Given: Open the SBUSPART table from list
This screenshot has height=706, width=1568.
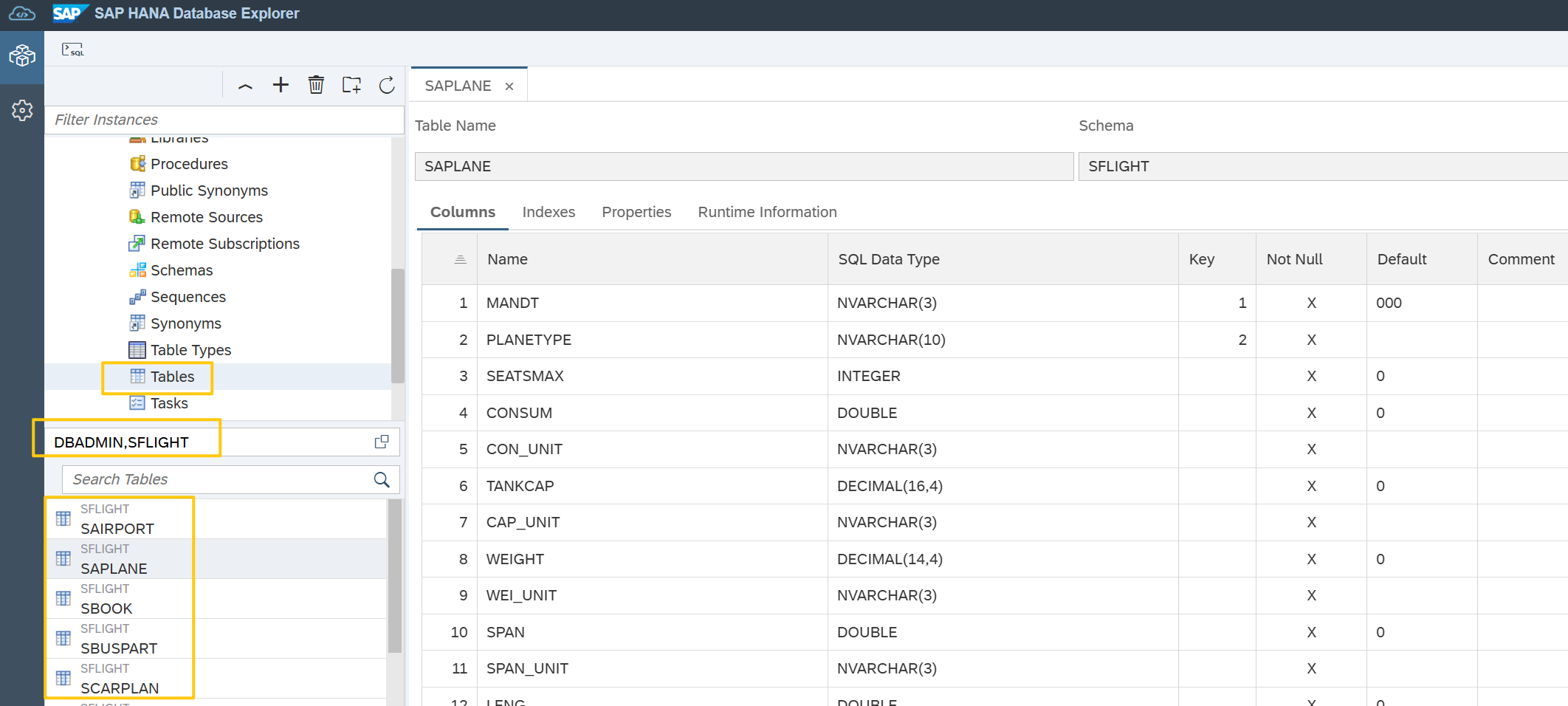Looking at the screenshot, I should click(216, 639).
